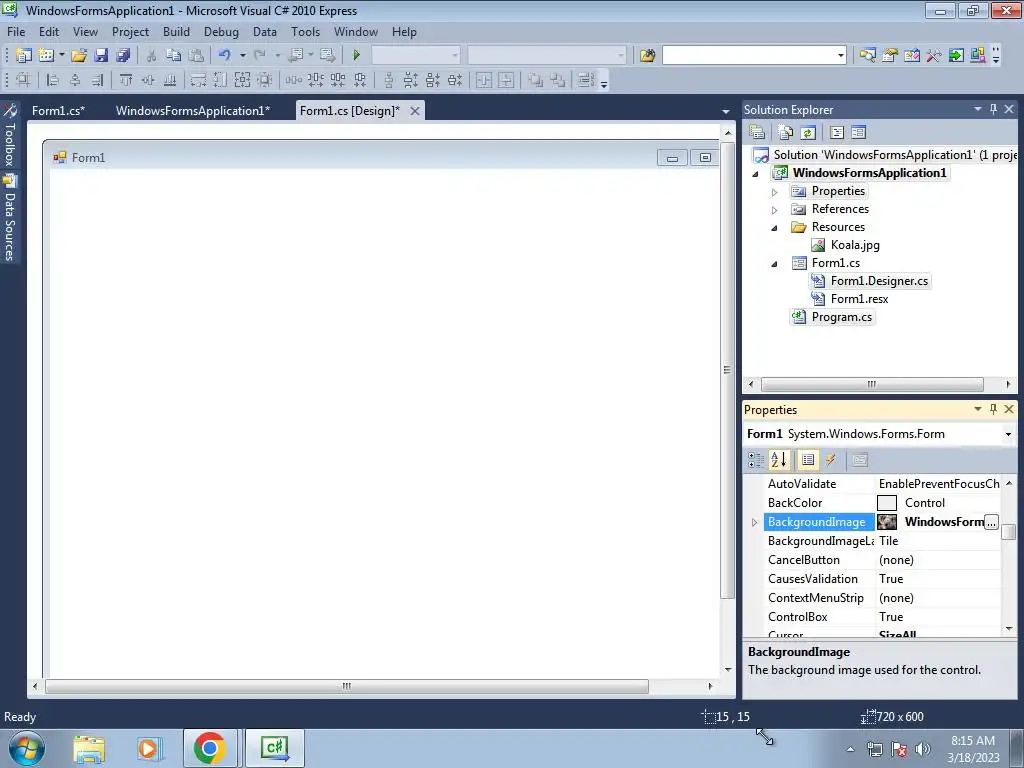Viewport: 1024px width, 768px height.
Task: Click the Bring to Front icon
Action: (535, 80)
